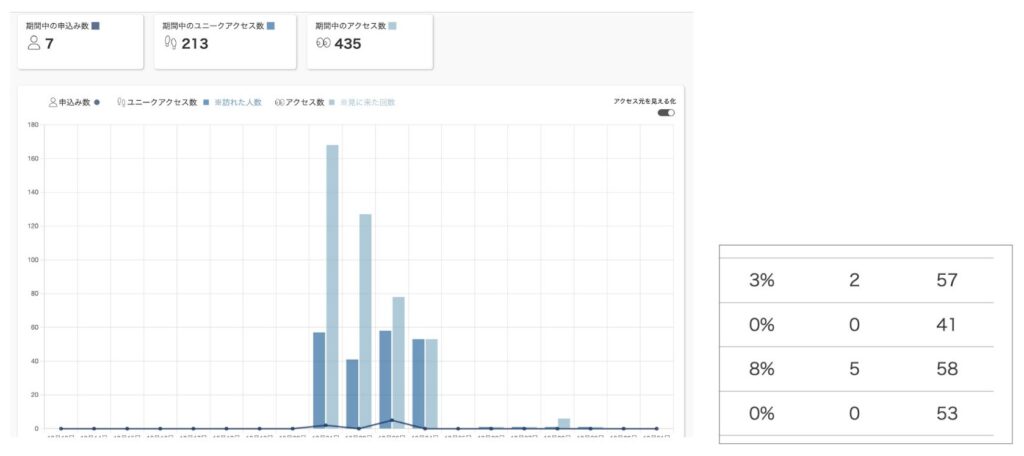This screenshot has width=1024, height=456.
Task: Click light blue swatch next to 期間中のアクセス数
Action: pyautogui.click(x=392, y=26)
